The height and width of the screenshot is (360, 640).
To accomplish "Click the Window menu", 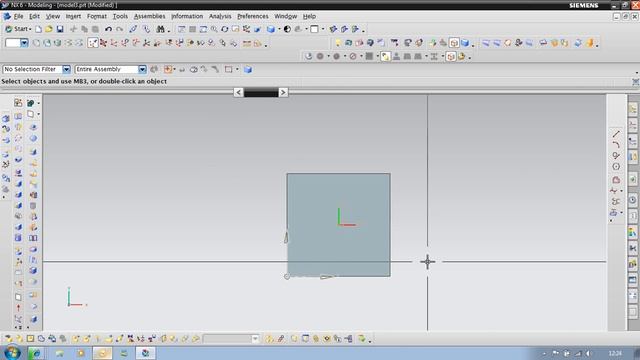I will (285, 16).
